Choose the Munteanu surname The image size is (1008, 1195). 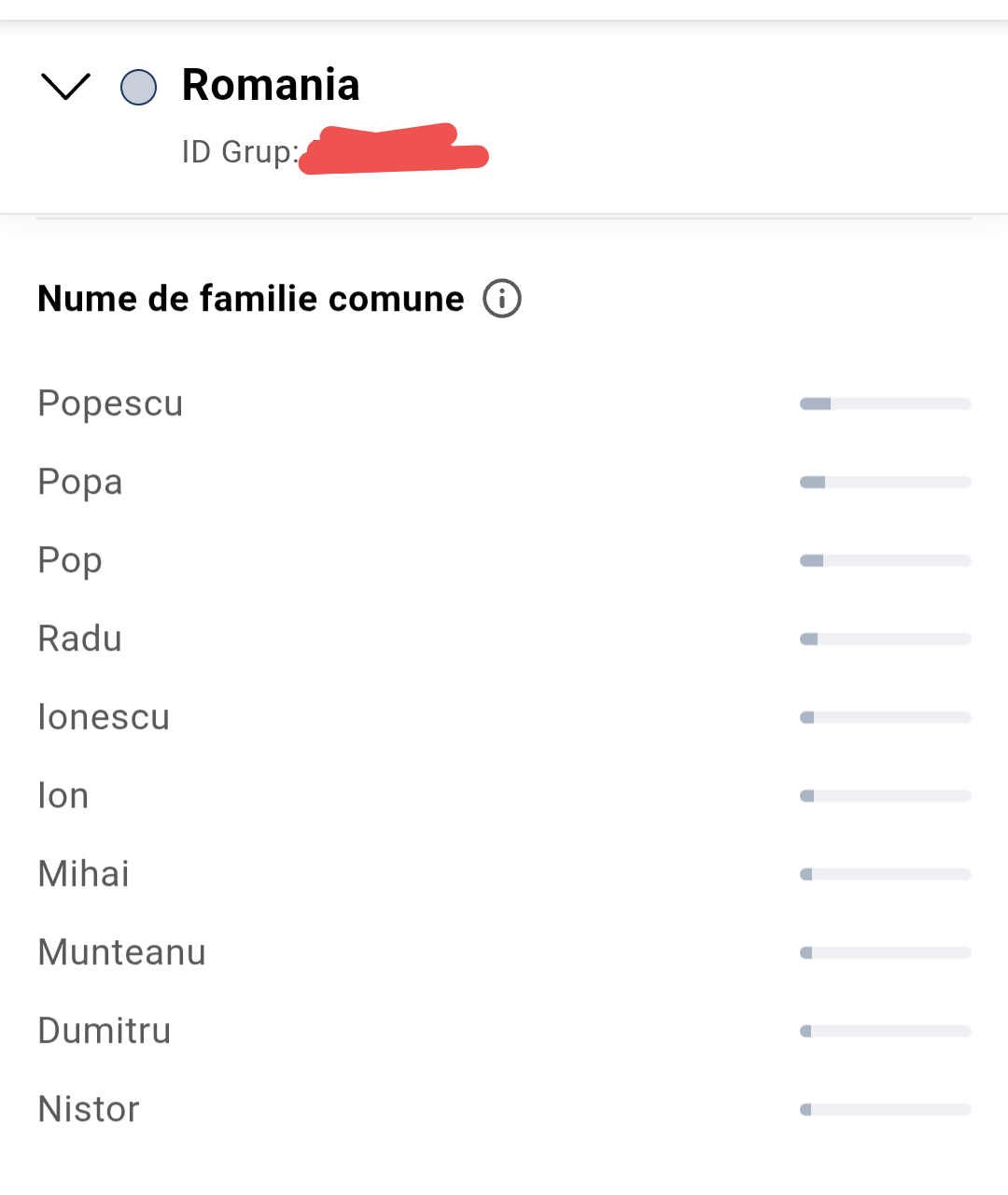[122, 952]
